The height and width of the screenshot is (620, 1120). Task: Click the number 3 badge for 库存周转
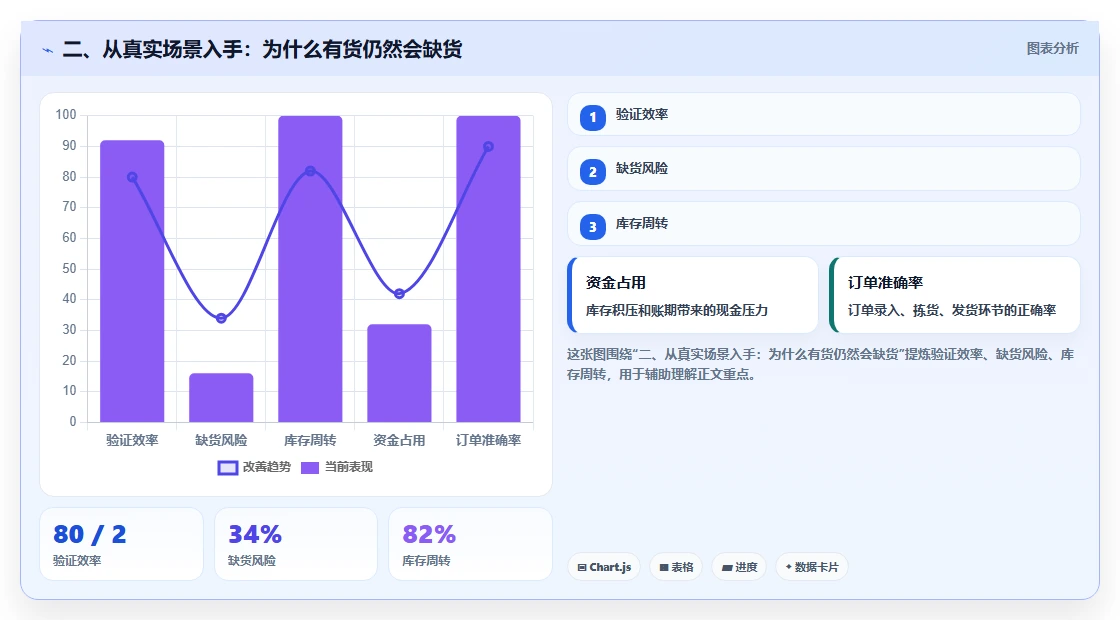(x=592, y=227)
